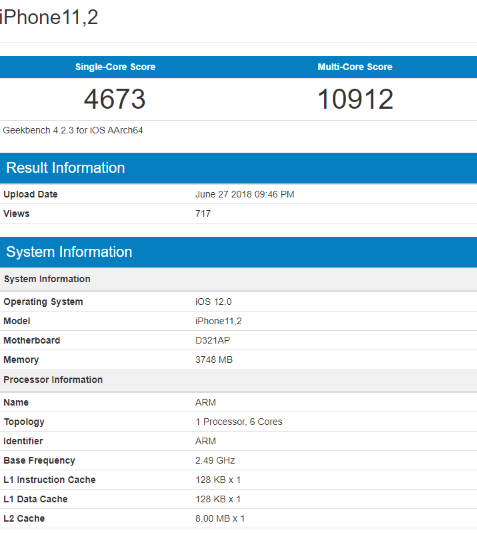
Task: Click the L2 Cache label
Action: [24, 518]
